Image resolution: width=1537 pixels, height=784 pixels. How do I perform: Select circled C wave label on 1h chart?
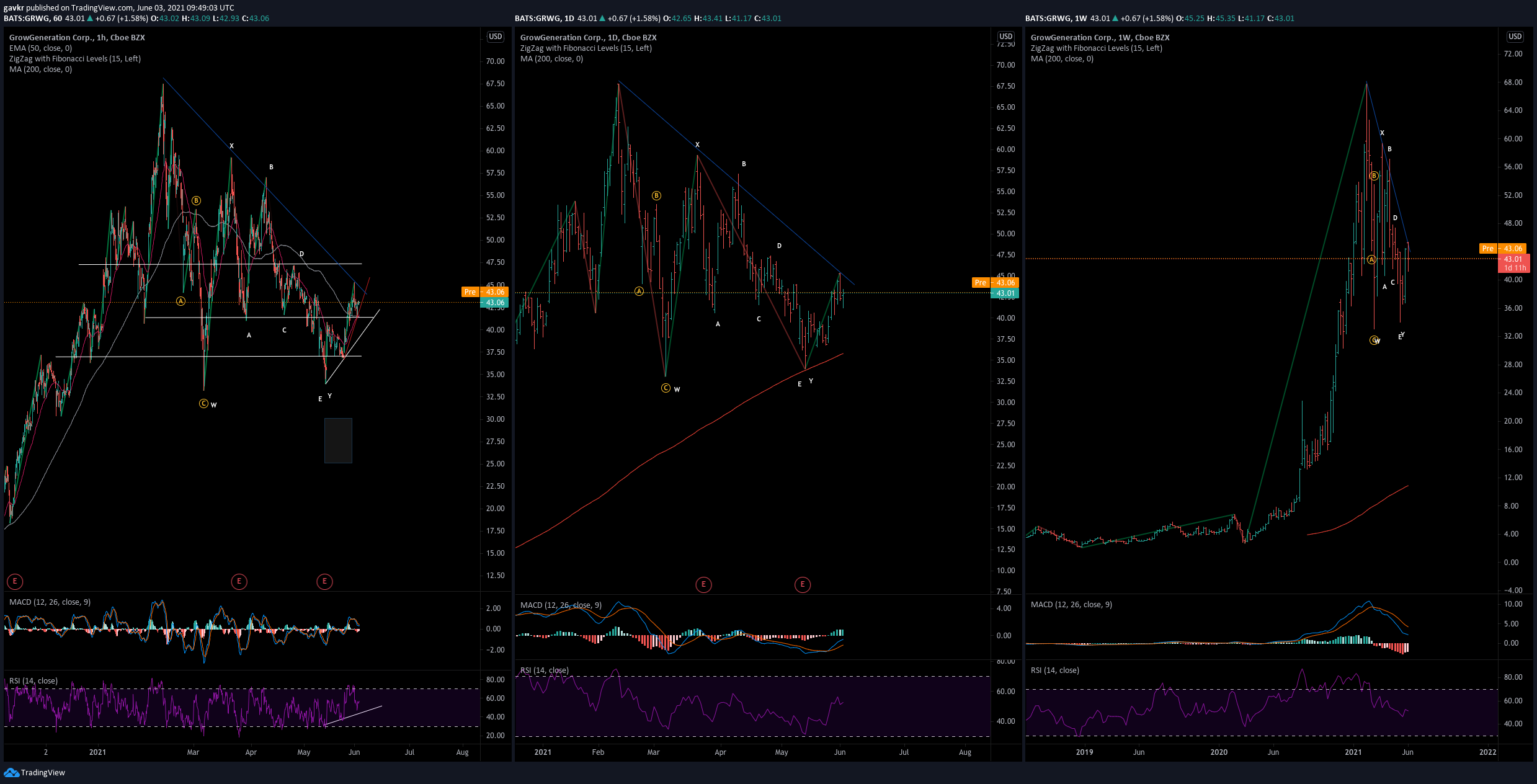(203, 403)
